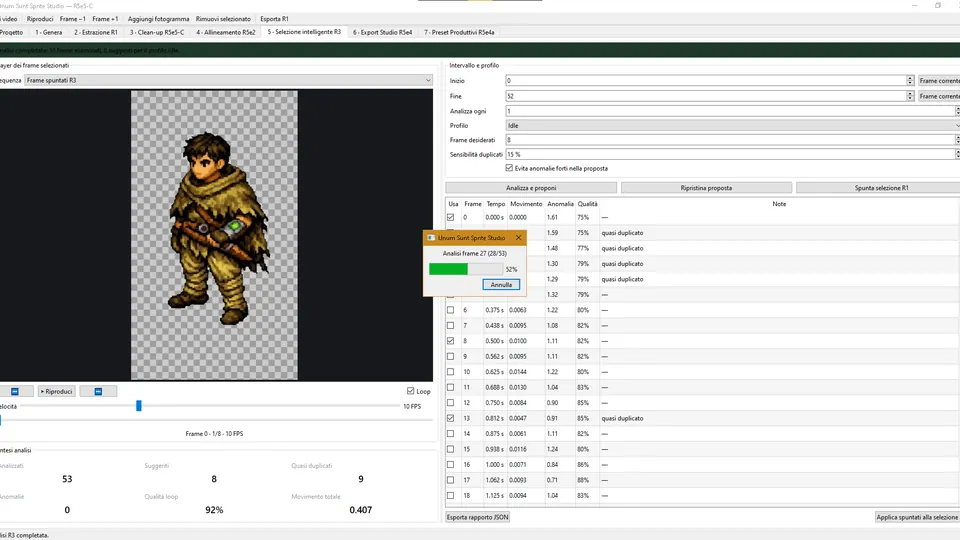The height and width of the screenshot is (540, 960).
Task: Check the Usa box for frame 18
Action: click(x=451, y=495)
